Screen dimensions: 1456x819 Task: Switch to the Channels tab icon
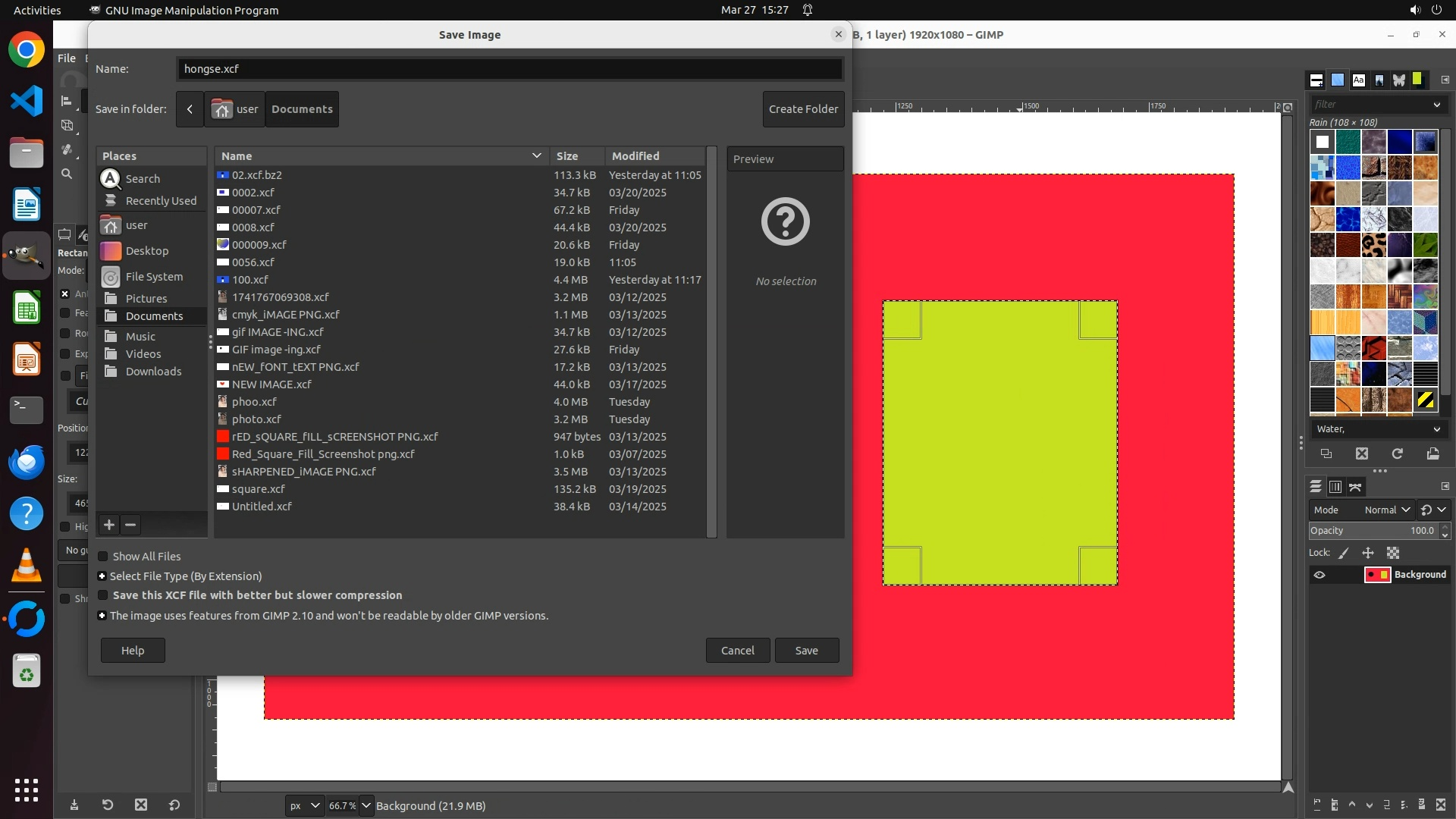tap(1335, 487)
